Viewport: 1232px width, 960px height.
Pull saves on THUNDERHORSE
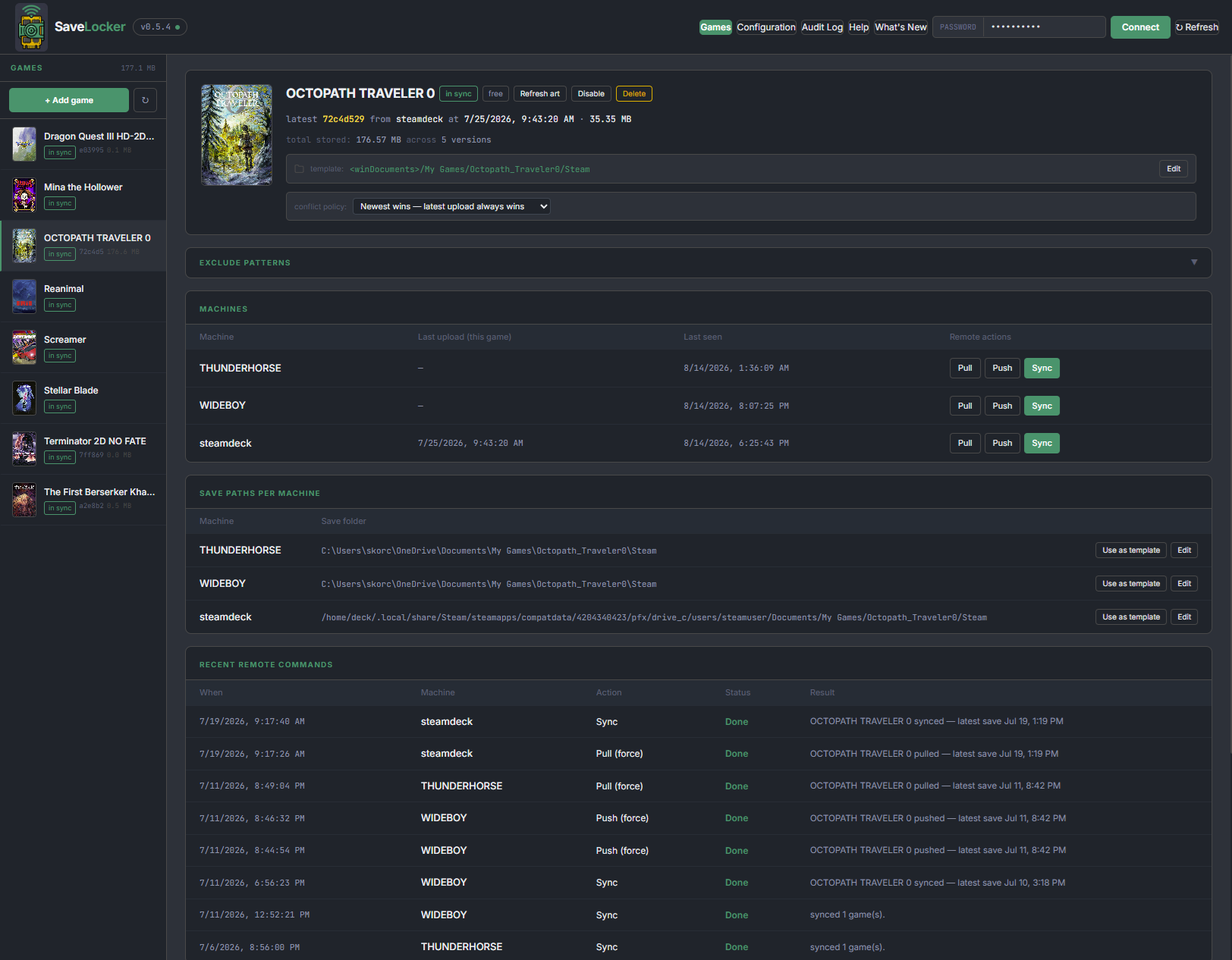point(965,368)
